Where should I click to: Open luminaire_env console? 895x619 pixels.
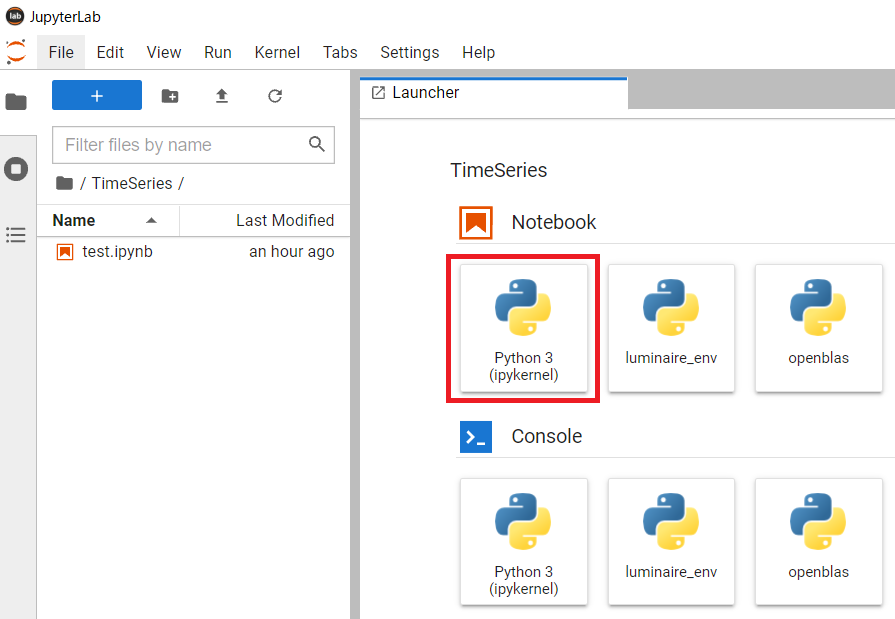pos(671,541)
